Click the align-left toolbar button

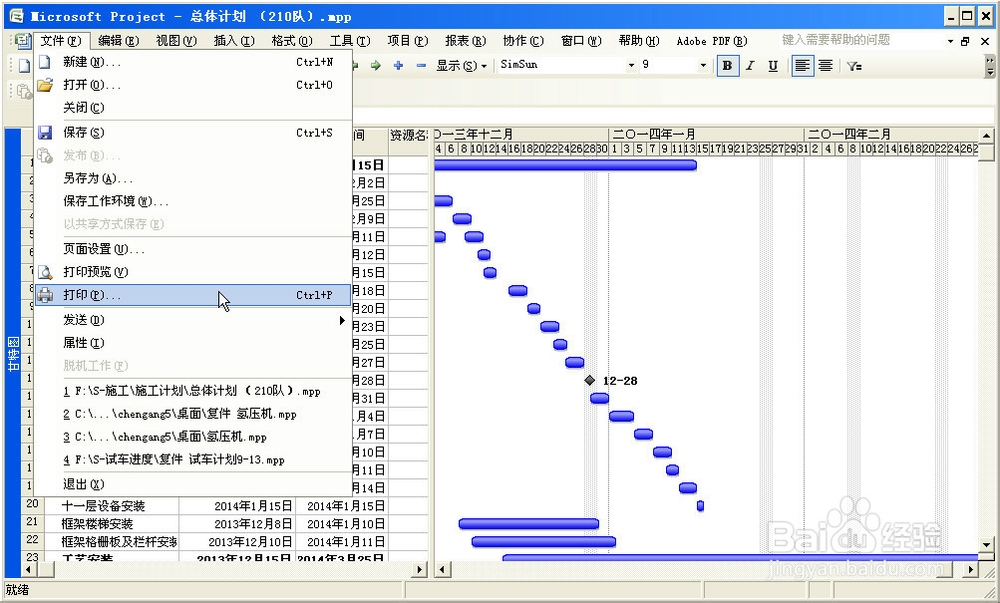802,66
